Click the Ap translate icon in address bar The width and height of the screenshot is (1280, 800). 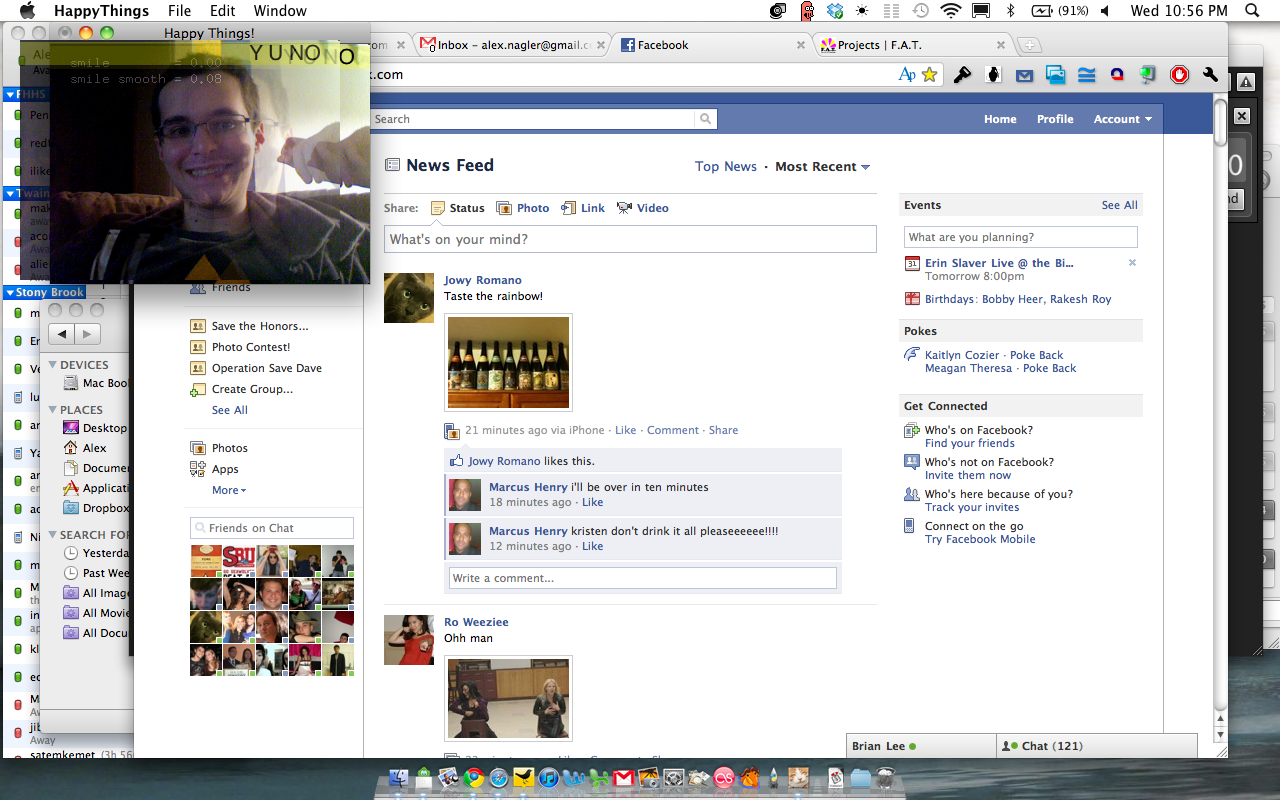[907, 74]
